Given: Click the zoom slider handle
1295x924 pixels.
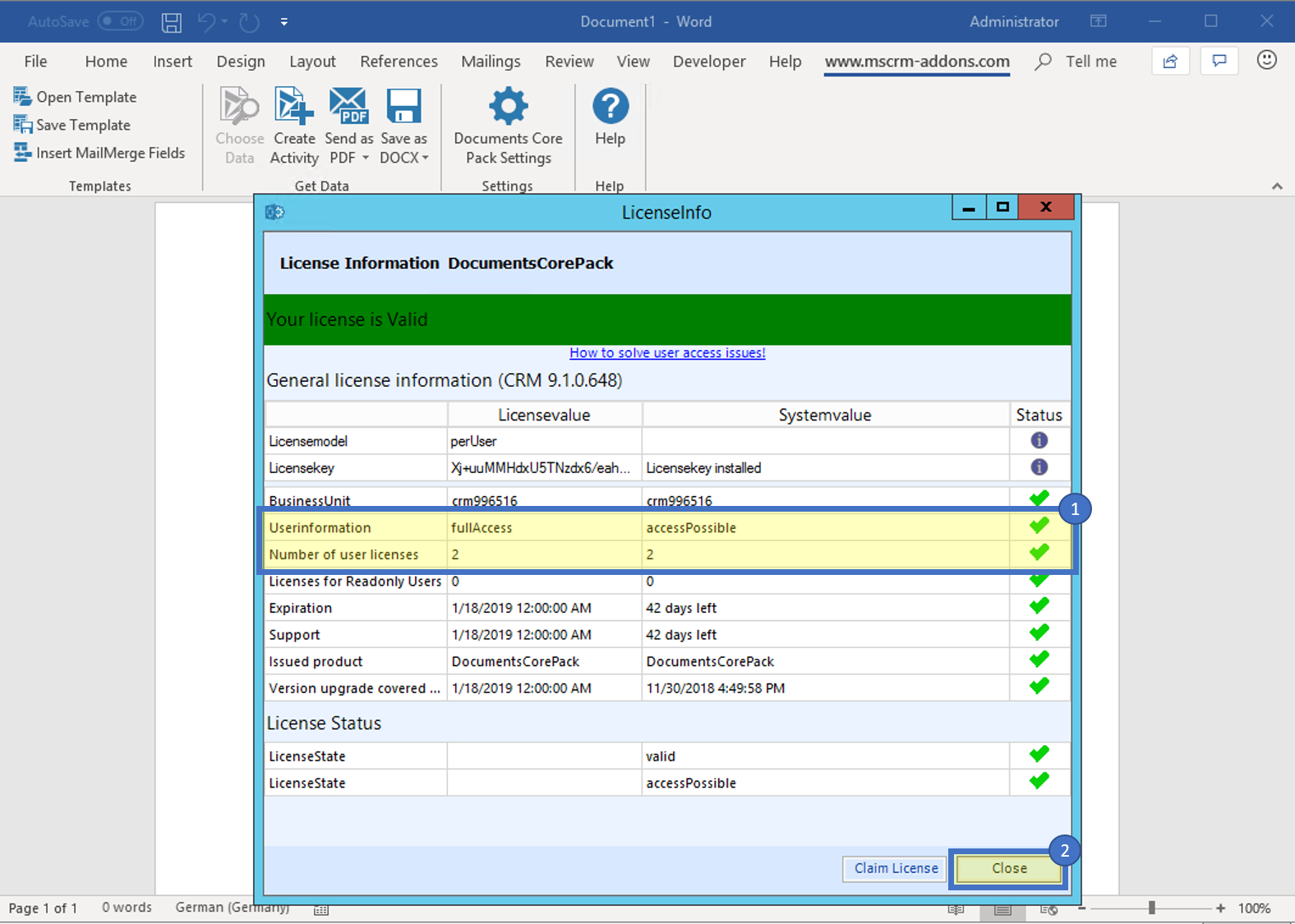Looking at the screenshot, I should (1152, 908).
